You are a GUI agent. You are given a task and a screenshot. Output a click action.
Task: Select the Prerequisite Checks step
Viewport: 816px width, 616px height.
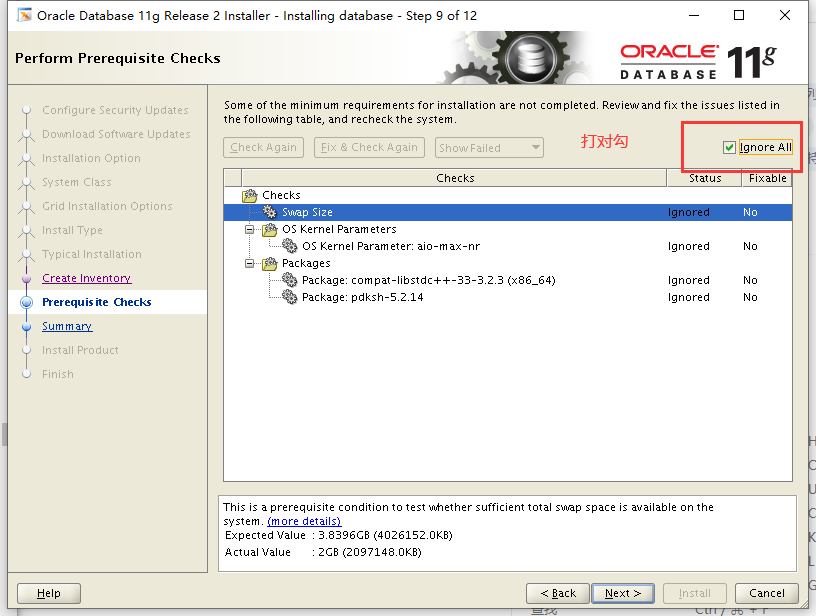(x=100, y=302)
